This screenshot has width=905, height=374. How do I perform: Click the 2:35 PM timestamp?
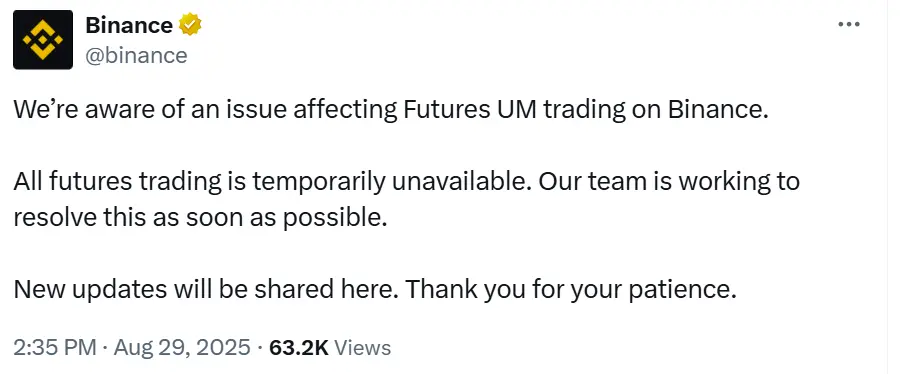pos(54,347)
